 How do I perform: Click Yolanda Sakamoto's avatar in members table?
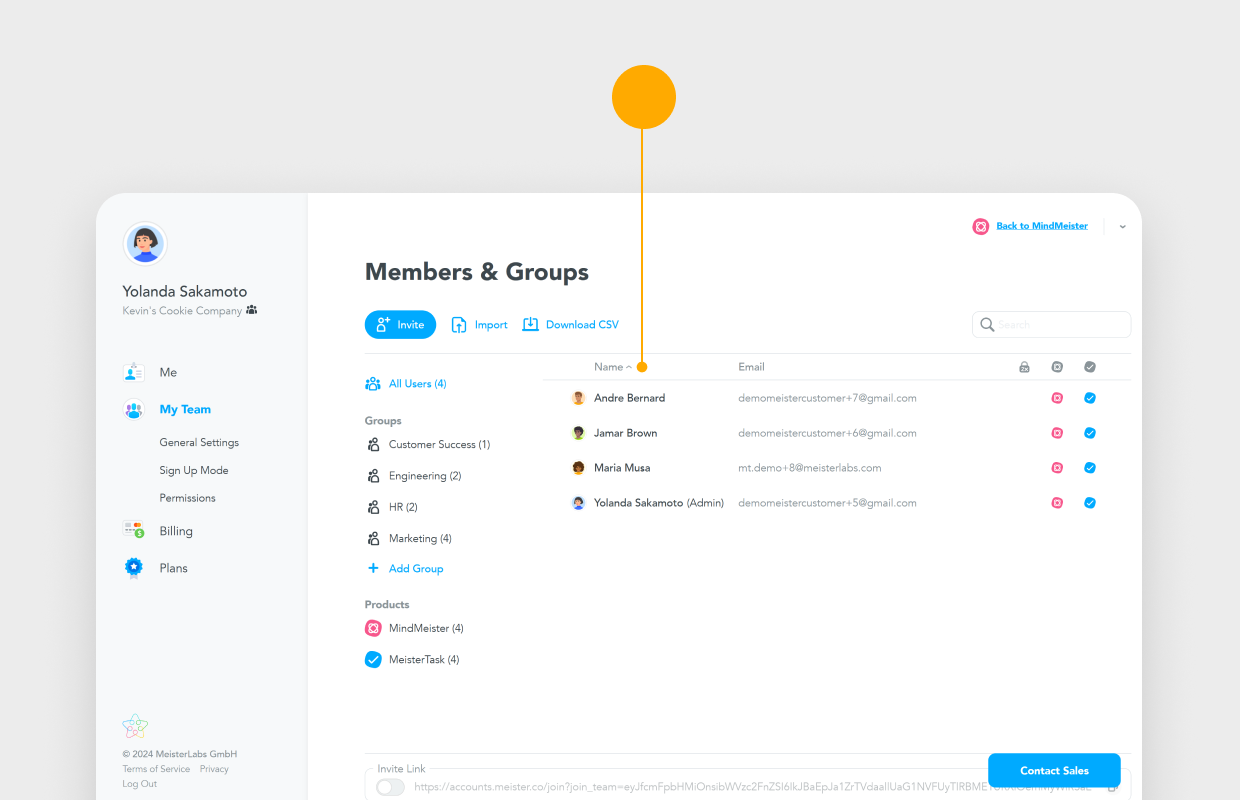coord(578,503)
